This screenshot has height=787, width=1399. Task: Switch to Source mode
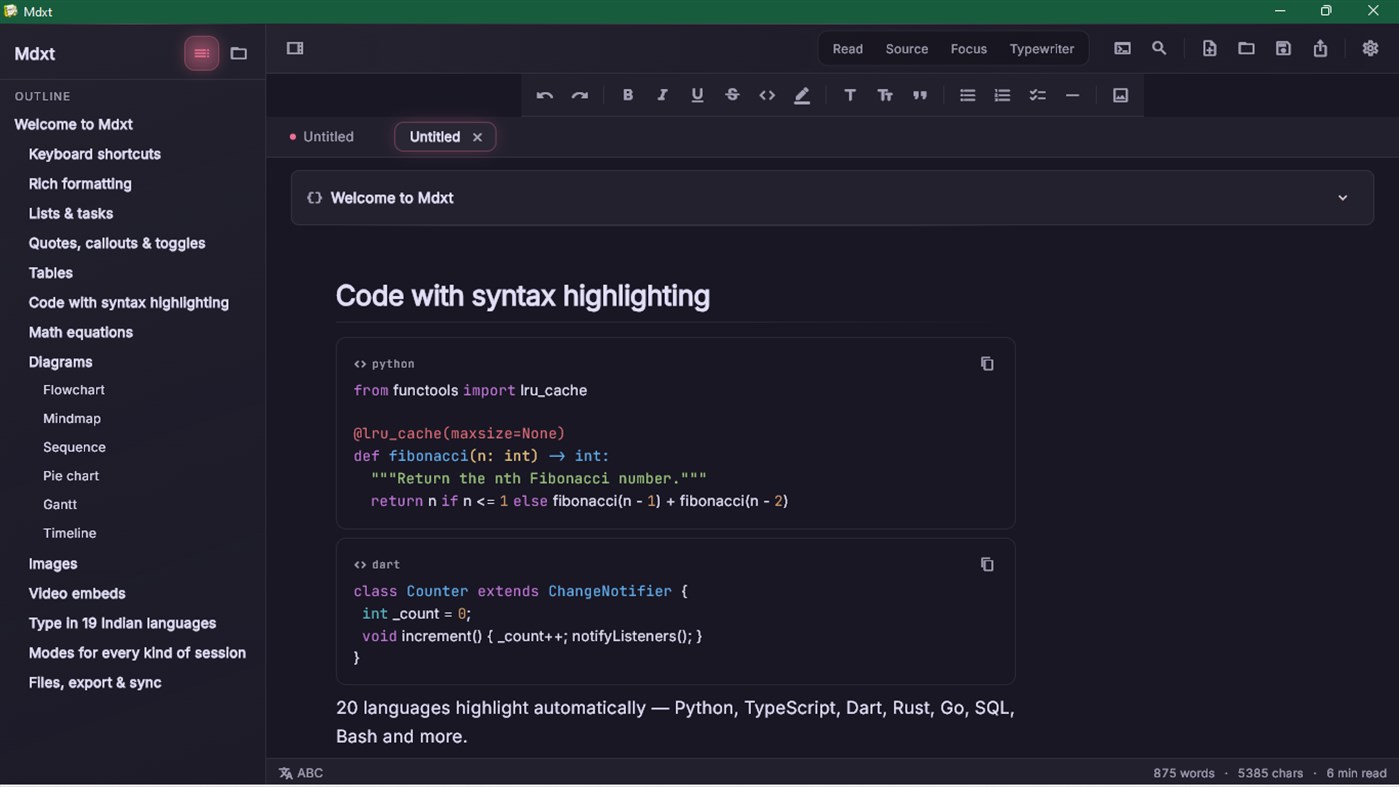click(907, 49)
